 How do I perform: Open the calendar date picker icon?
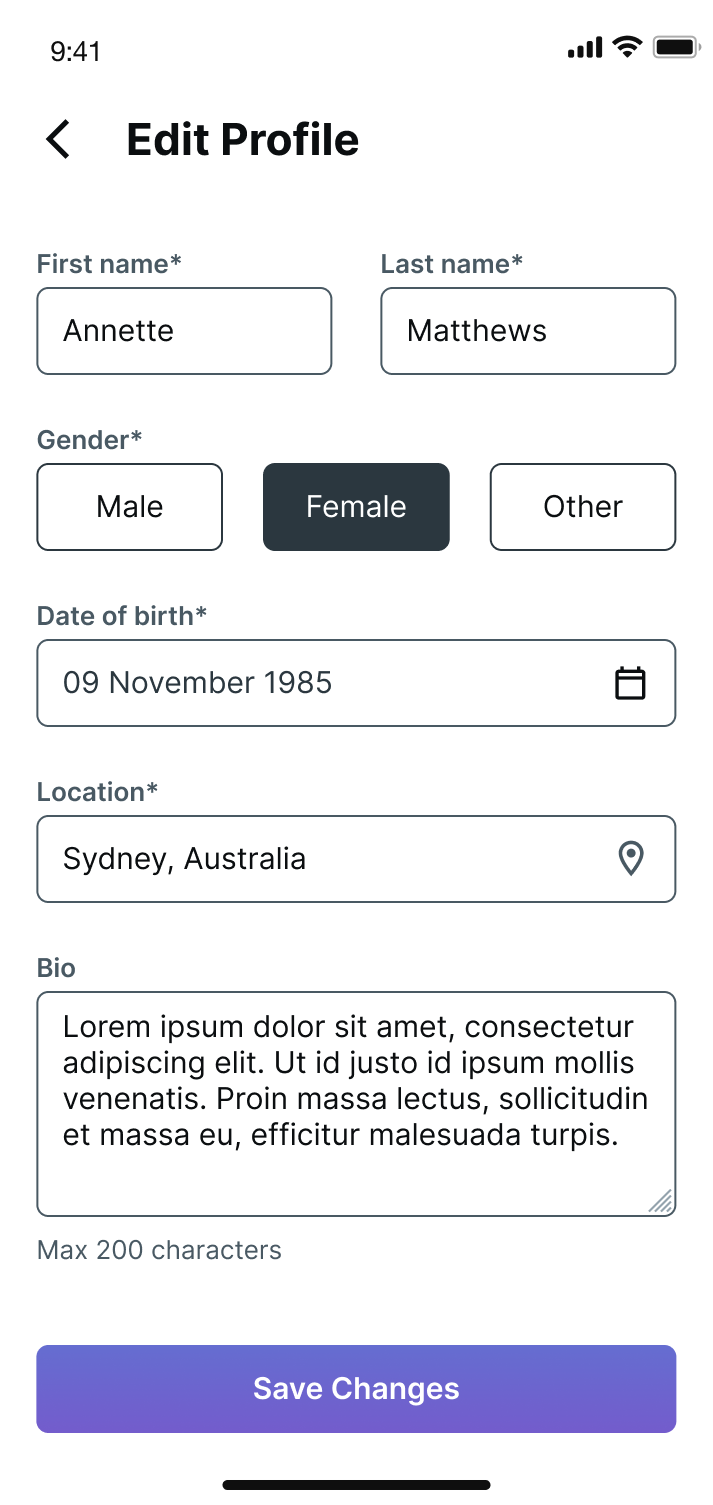pyautogui.click(x=630, y=683)
